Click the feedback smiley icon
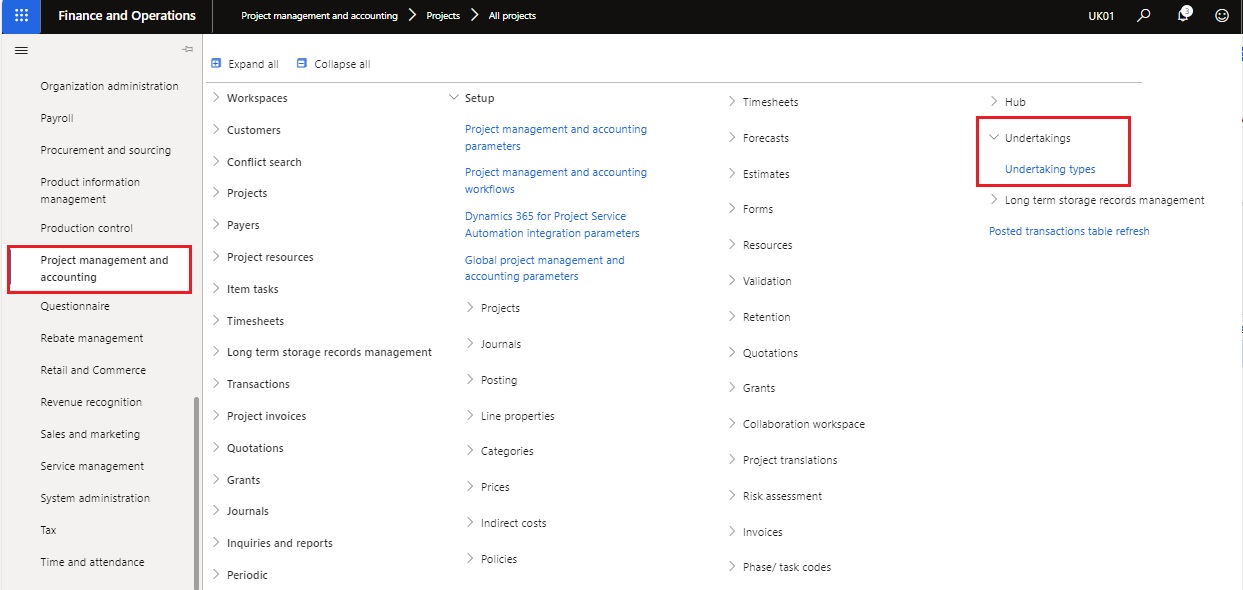Image resolution: width=1243 pixels, height=590 pixels. (1221, 16)
